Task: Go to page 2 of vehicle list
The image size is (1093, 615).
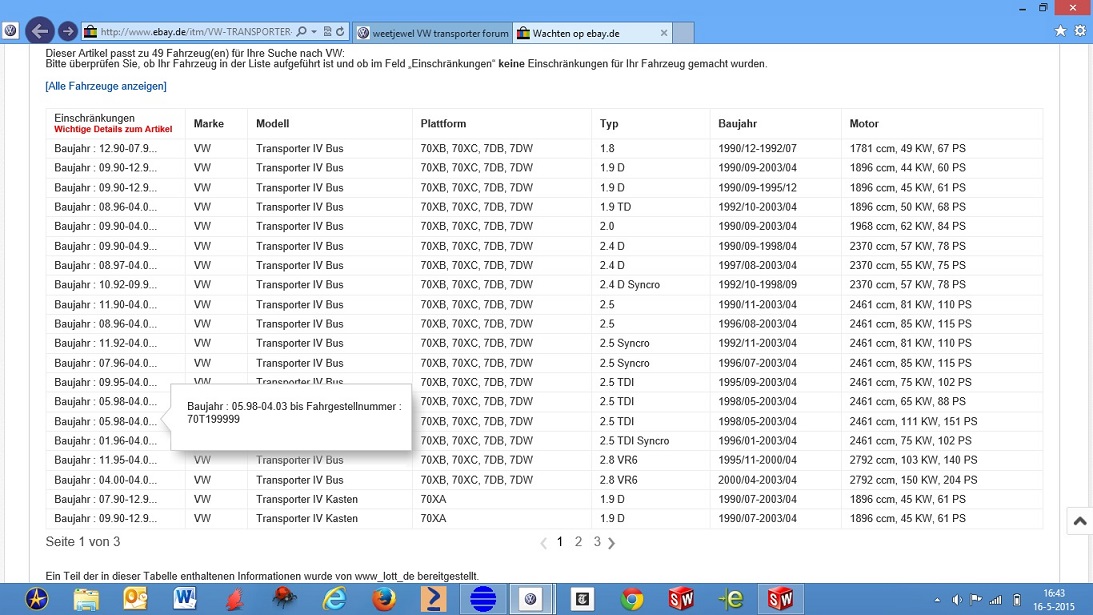Action: (x=579, y=542)
